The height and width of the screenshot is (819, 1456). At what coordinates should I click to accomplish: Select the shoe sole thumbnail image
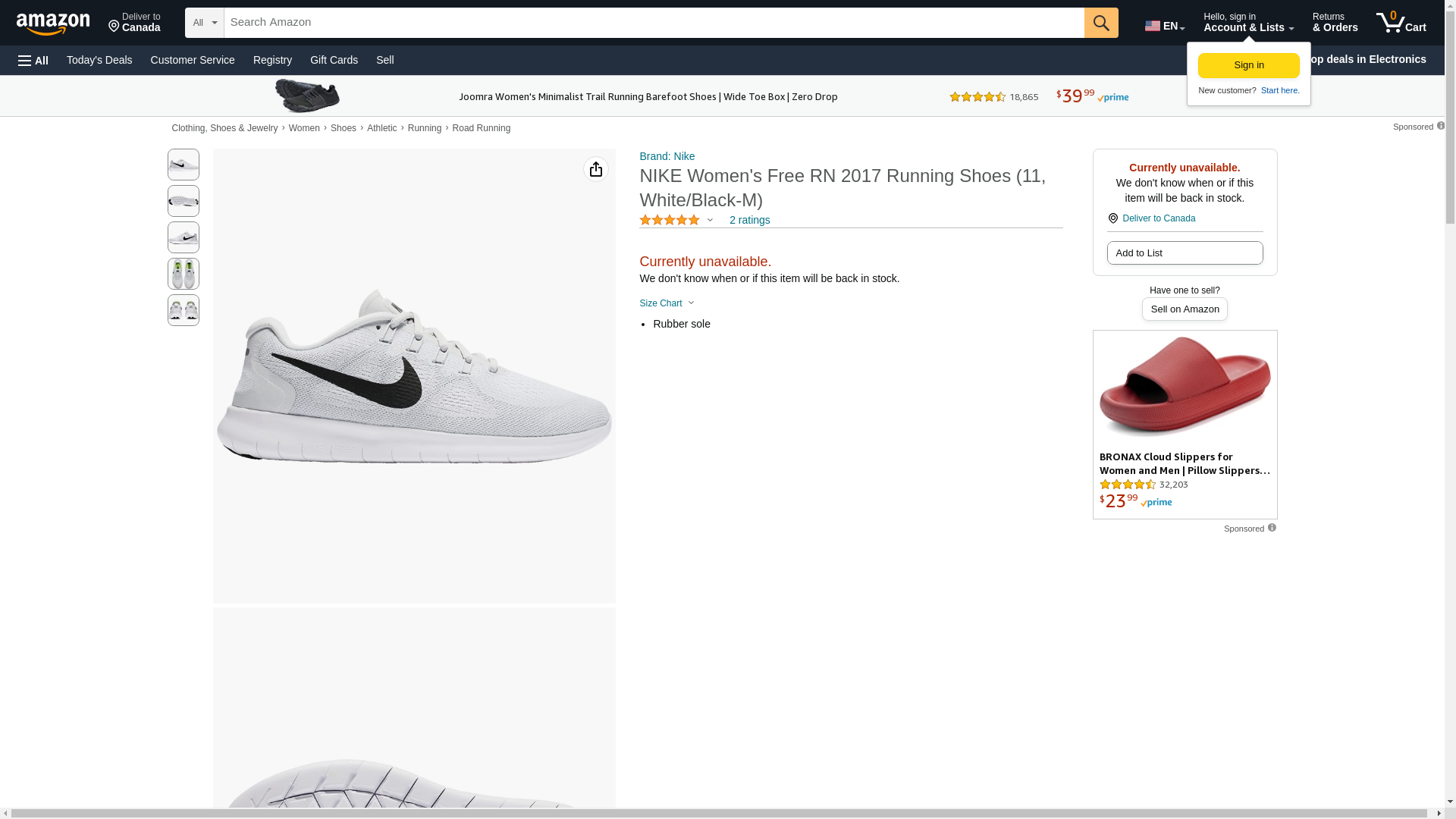pos(184,201)
